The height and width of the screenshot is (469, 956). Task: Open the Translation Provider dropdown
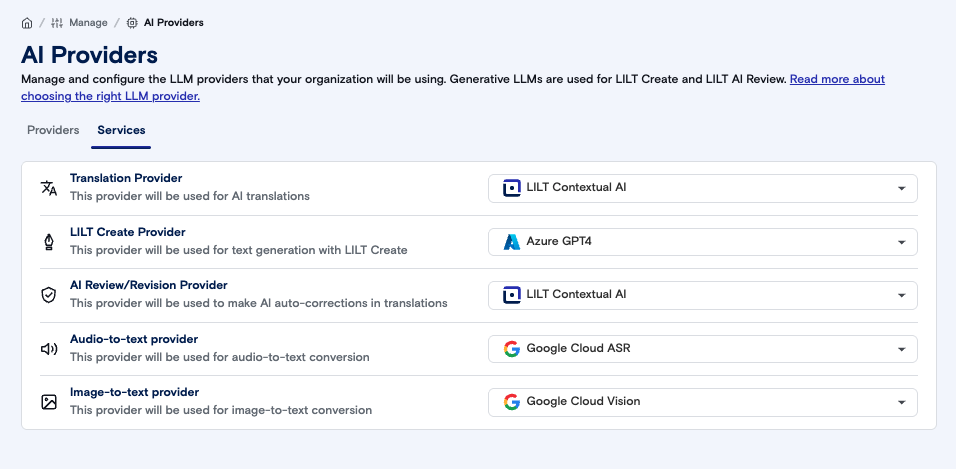[x=901, y=188]
